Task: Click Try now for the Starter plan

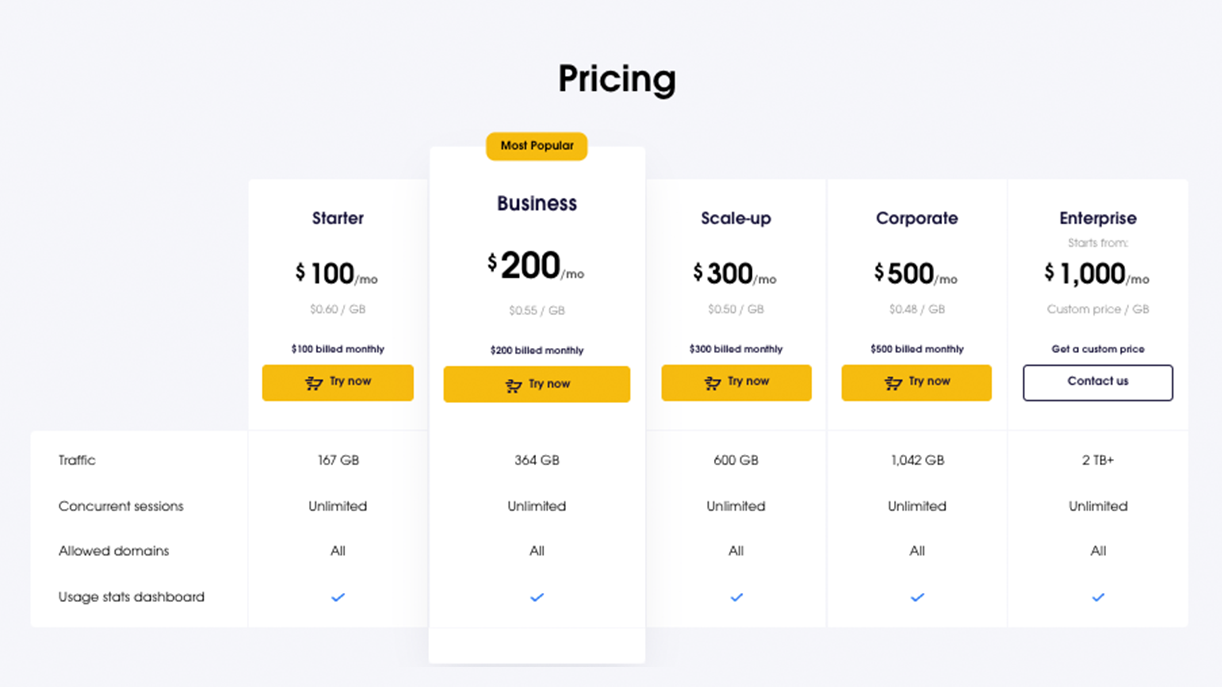Action: coord(338,383)
